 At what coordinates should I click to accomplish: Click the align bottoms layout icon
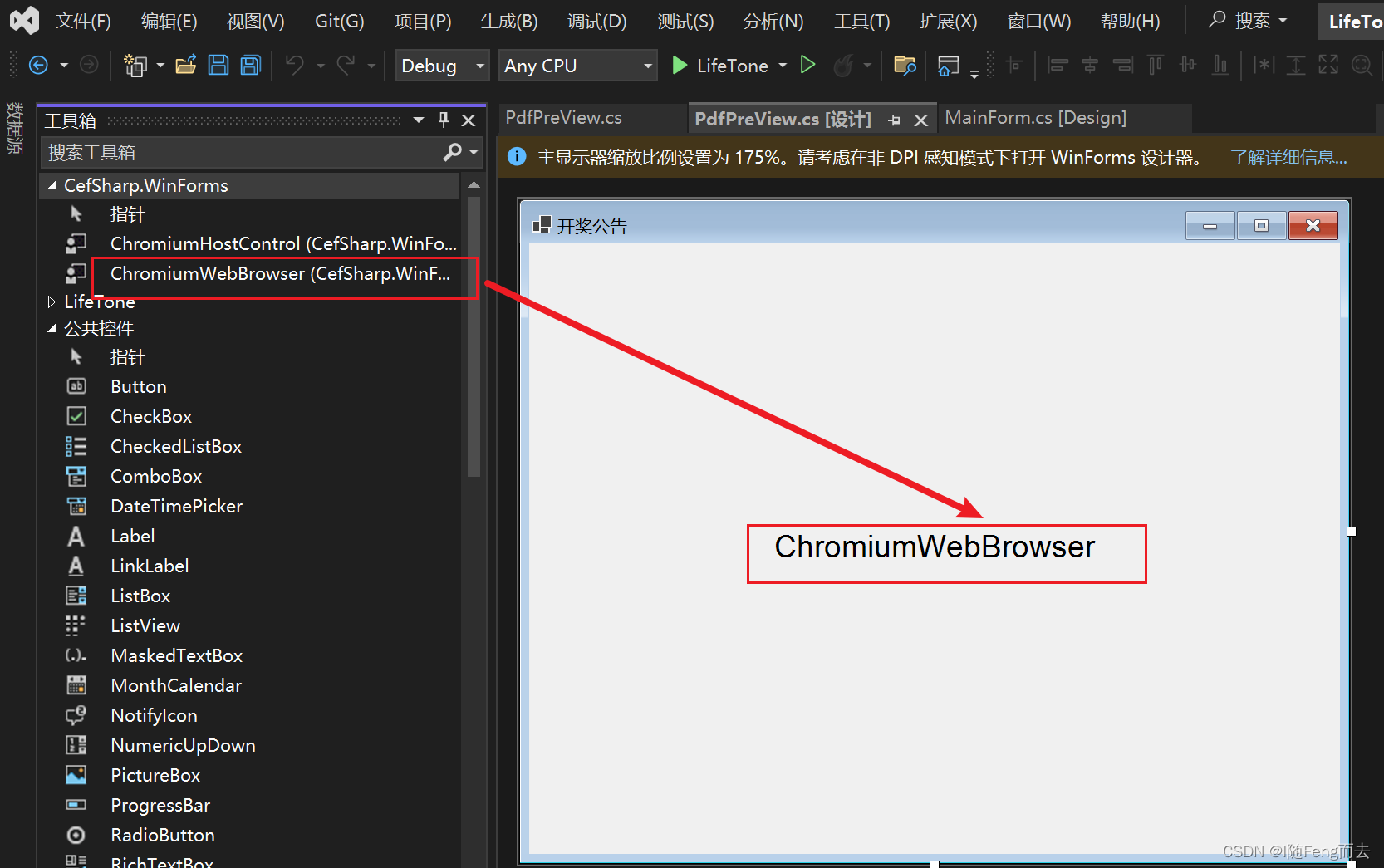click(x=1220, y=65)
